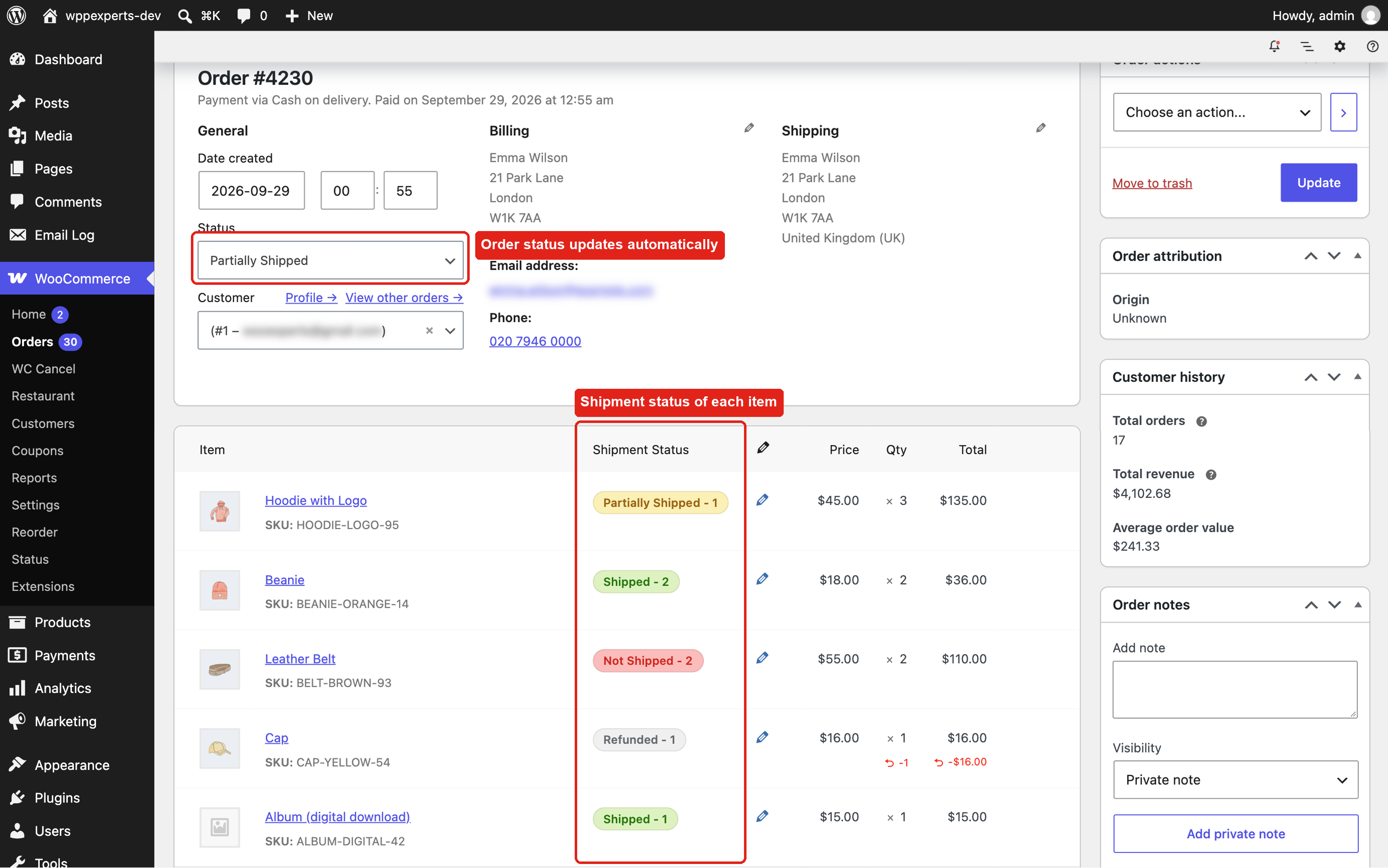Open the activity panel list icon
Image resolution: width=1388 pixels, height=868 pixels.
1307,47
